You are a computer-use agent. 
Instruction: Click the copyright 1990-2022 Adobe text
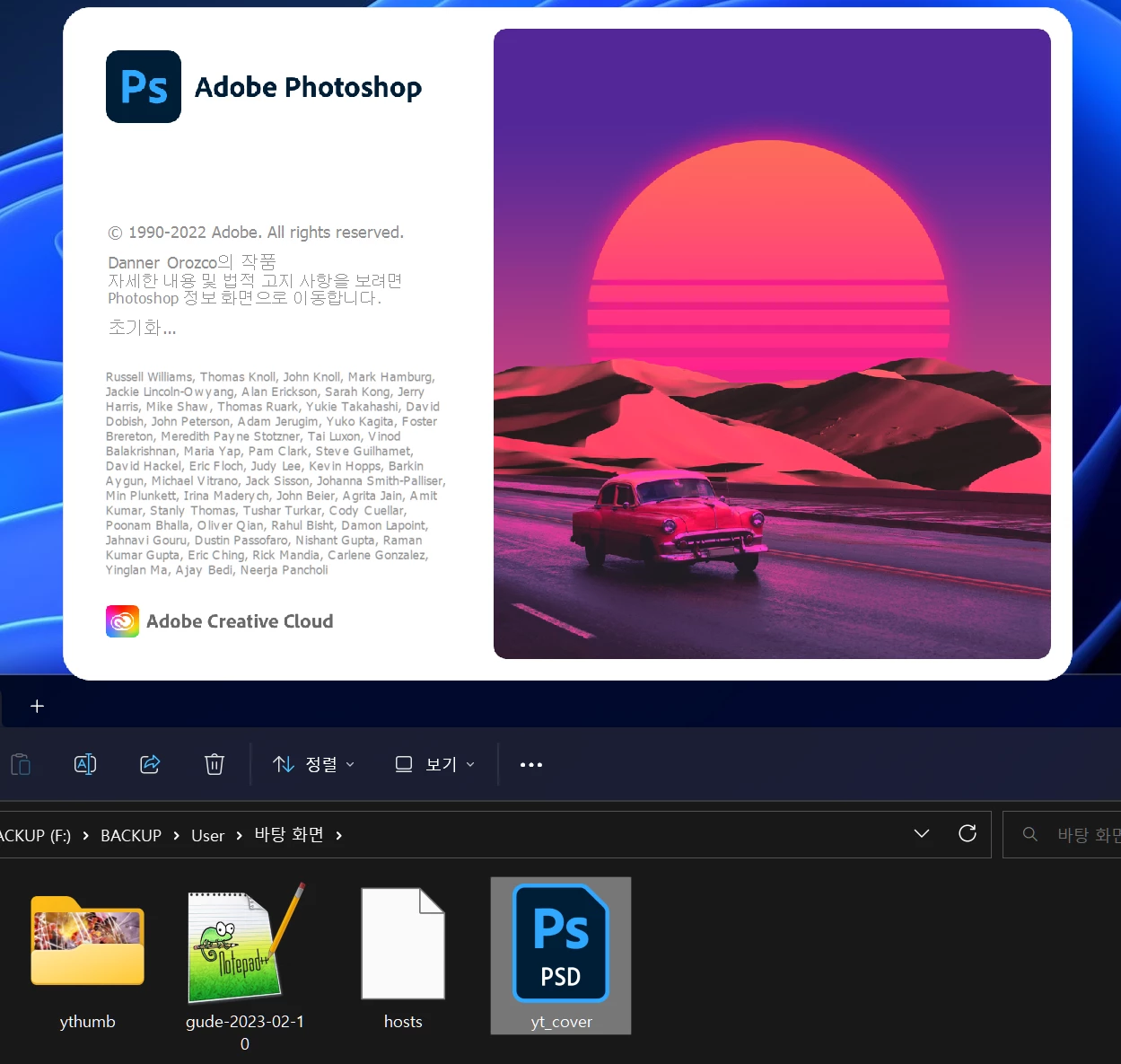(x=256, y=233)
